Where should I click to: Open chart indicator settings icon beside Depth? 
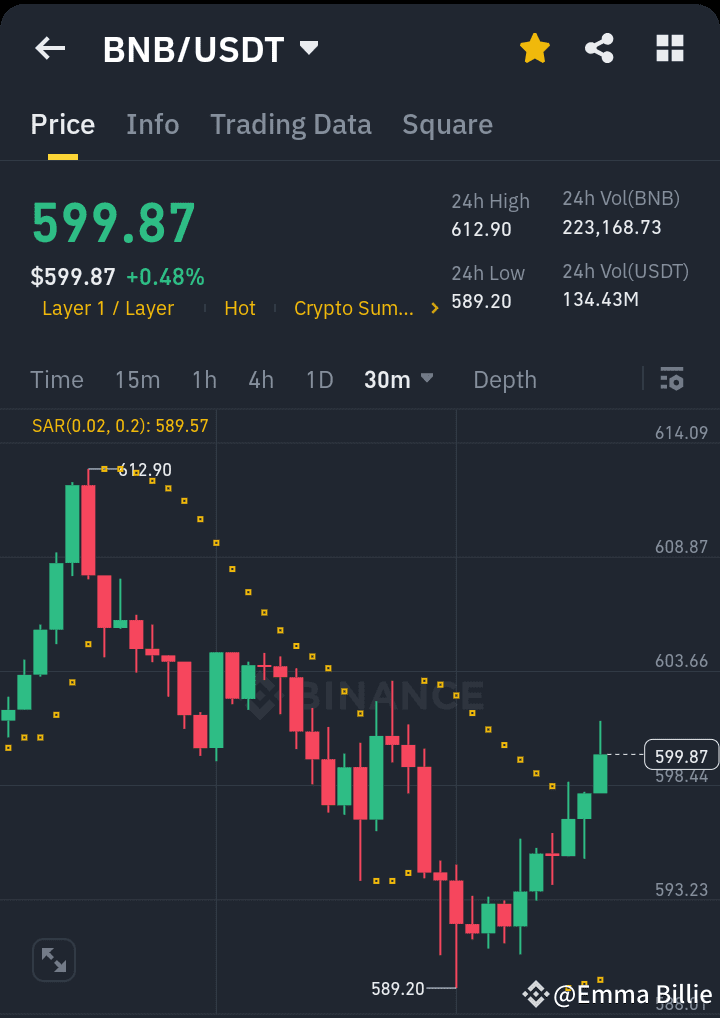pos(671,380)
